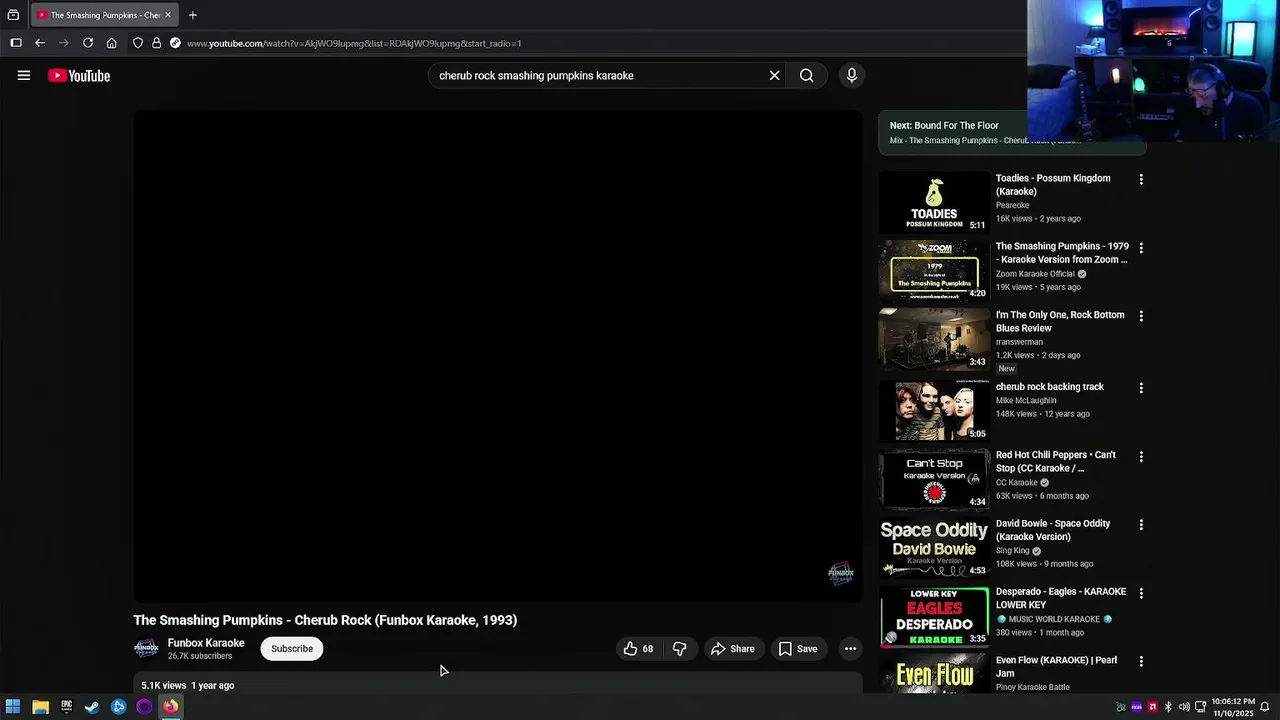Image resolution: width=1280 pixels, height=720 pixels.
Task: Switch to Firefox taskbar icon
Action: point(171,707)
